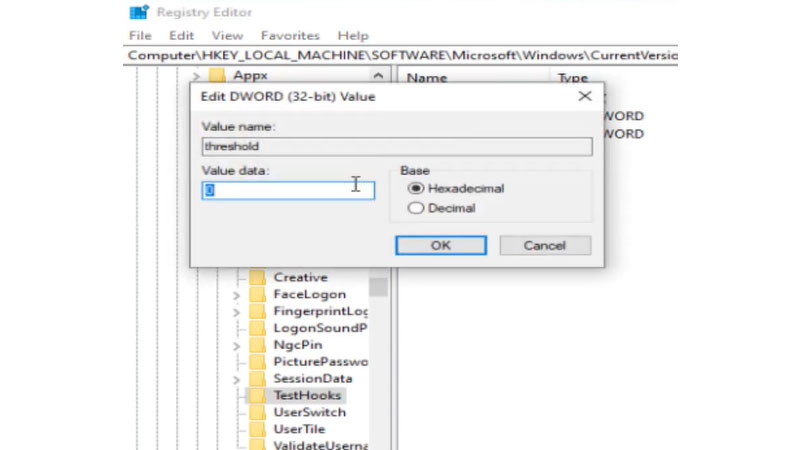Open the Edit menu
The image size is (800, 450).
pyautogui.click(x=182, y=36)
